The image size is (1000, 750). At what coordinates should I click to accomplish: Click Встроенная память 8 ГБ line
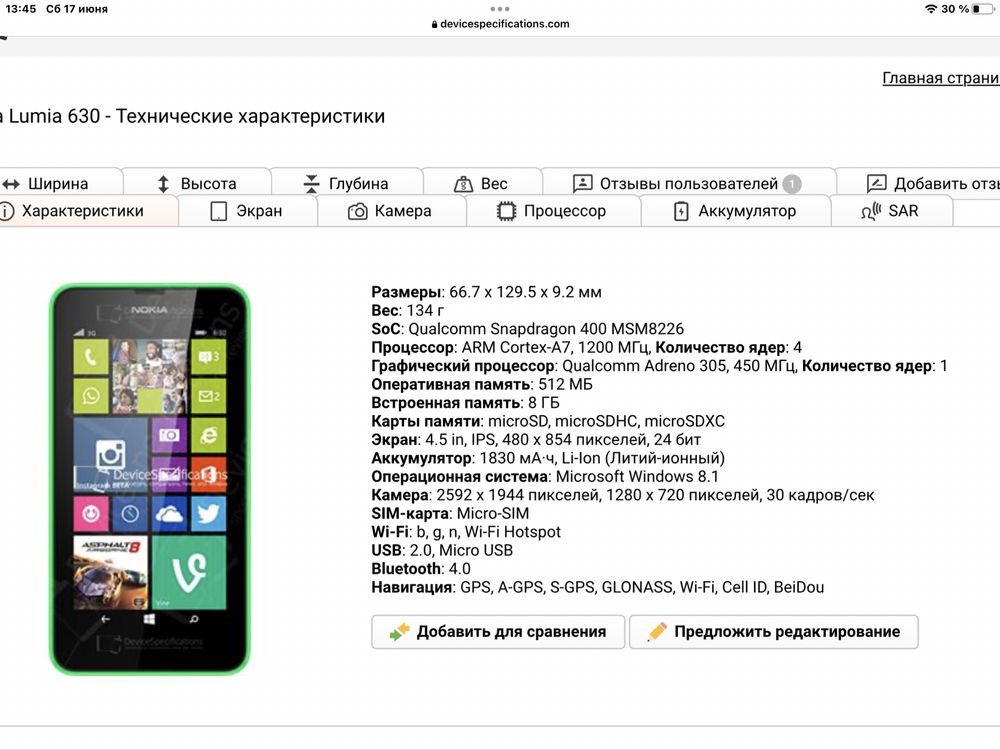pyautogui.click(x=466, y=403)
